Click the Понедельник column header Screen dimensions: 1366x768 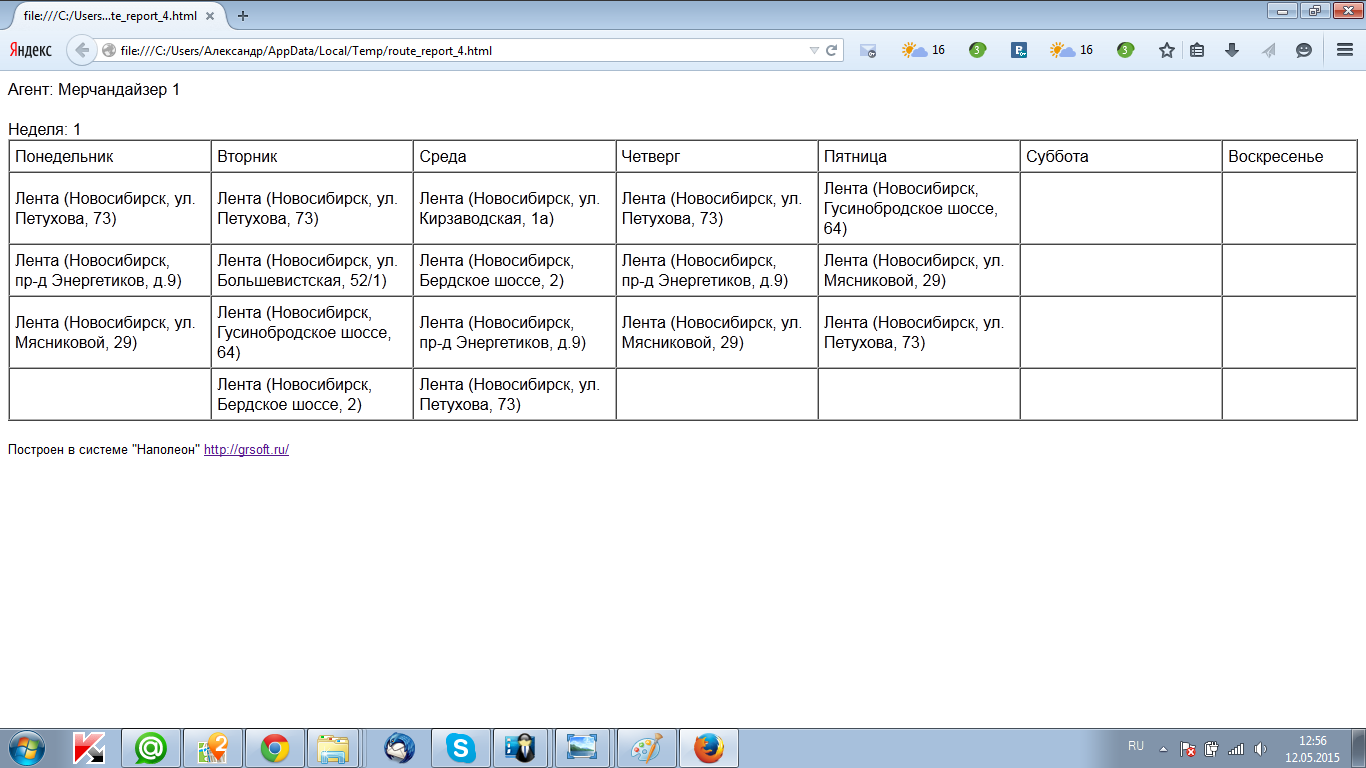[110, 157]
